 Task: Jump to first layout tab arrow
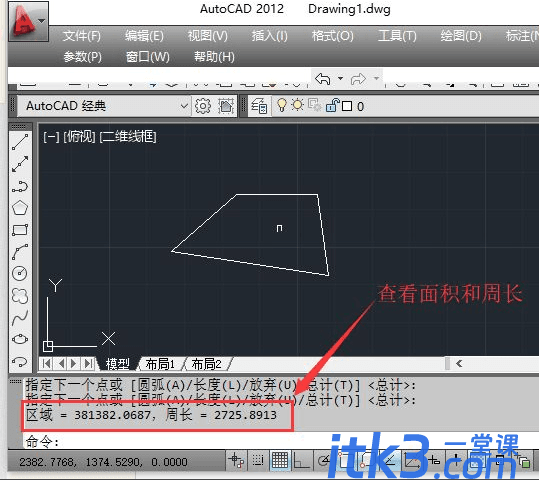[x=47, y=363]
